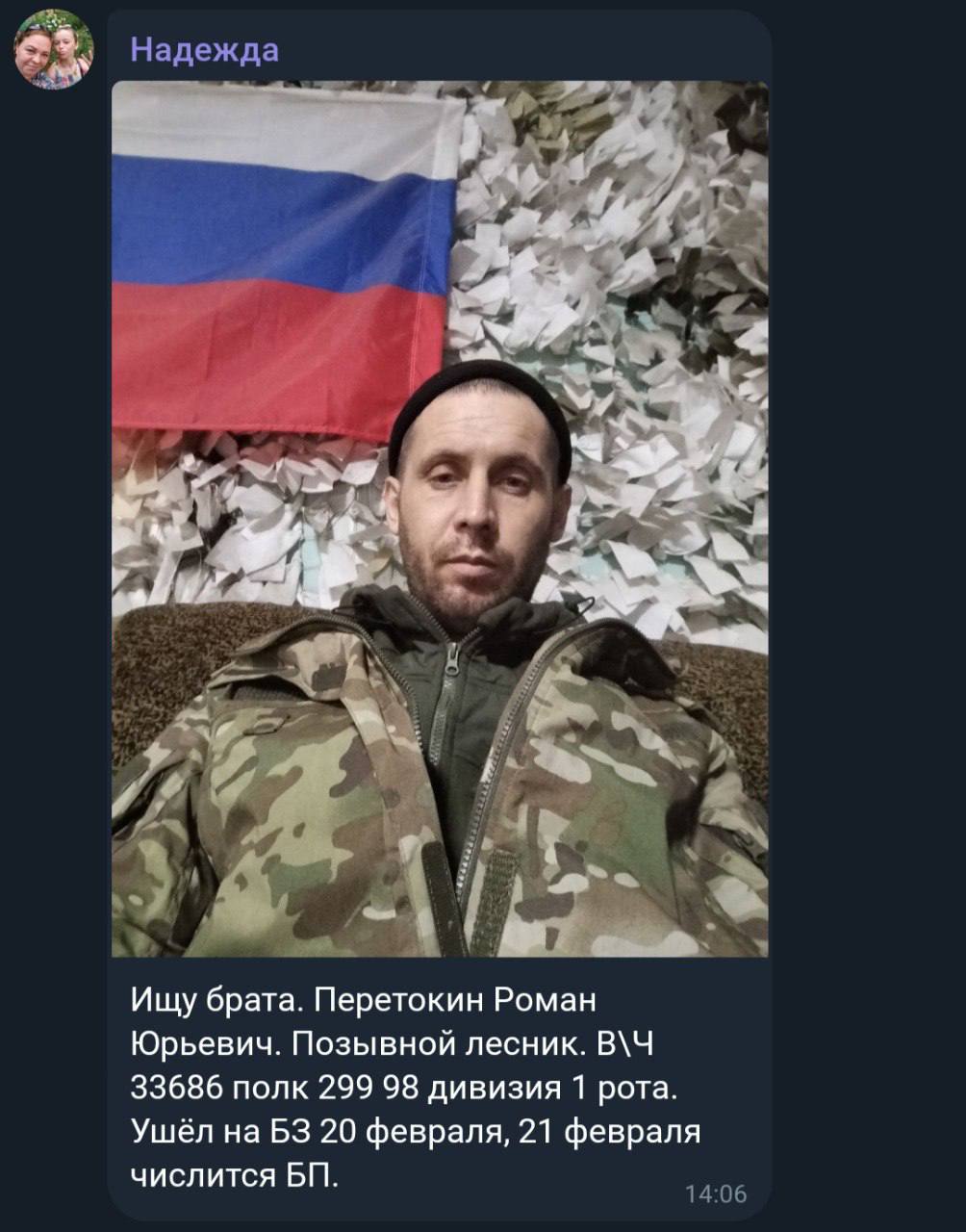Open the attached photo in the viewer

440,519
